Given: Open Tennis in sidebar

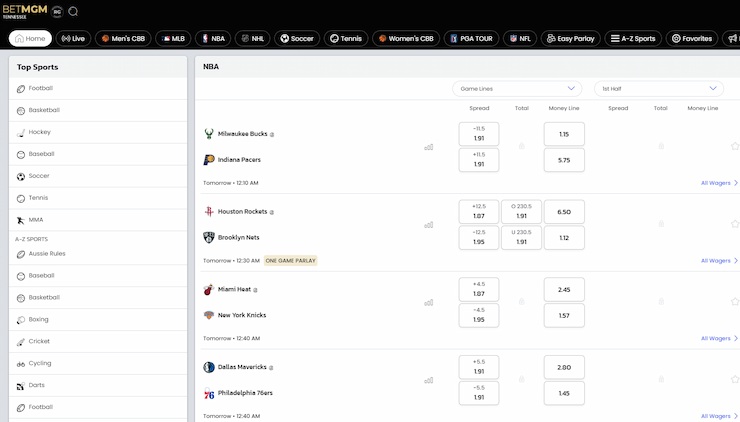Looking at the screenshot, I should 98,198.
